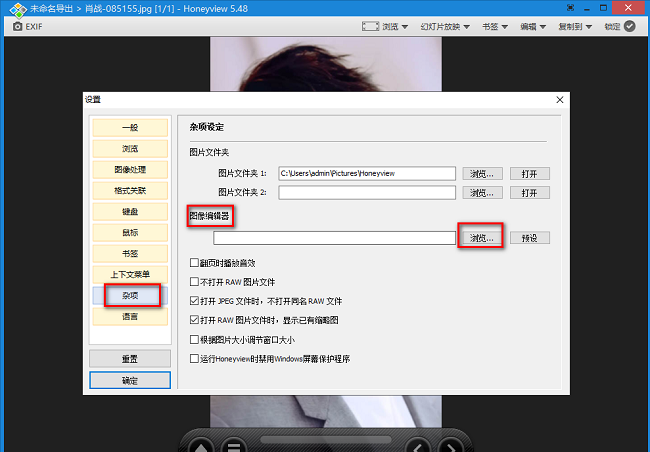The height and width of the screenshot is (452, 650).
Task: Switch to 上下文菜单 settings category
Action: coord(130,275)
